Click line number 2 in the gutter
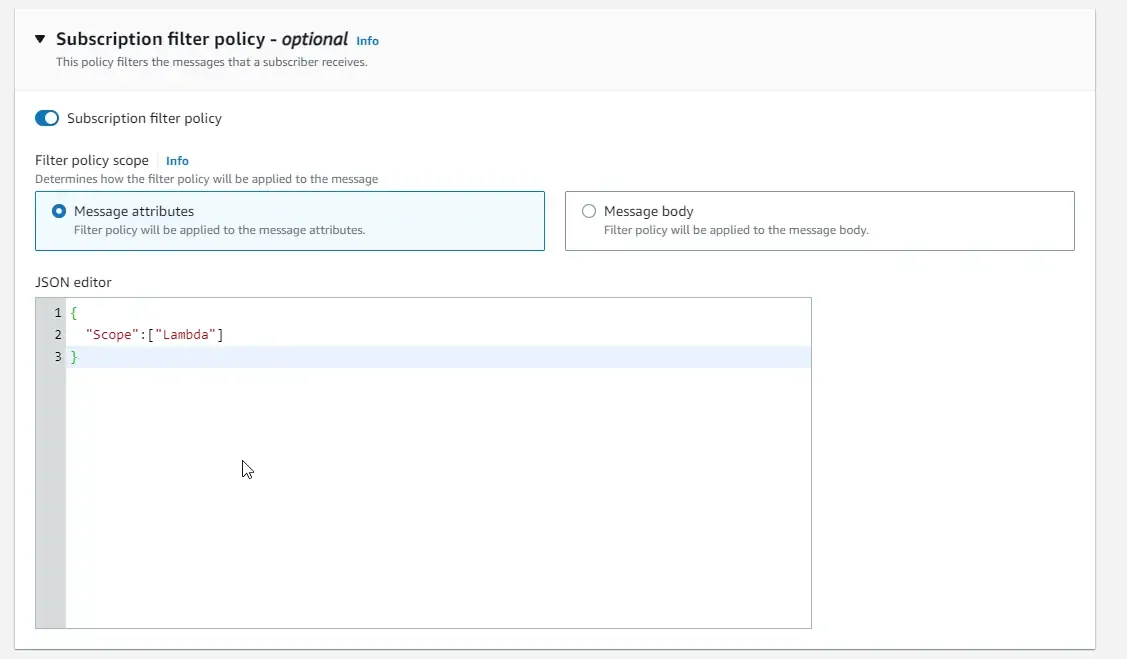Viewport: 1127px width, 659px height. pyautogui.click(x=57, y=334)
